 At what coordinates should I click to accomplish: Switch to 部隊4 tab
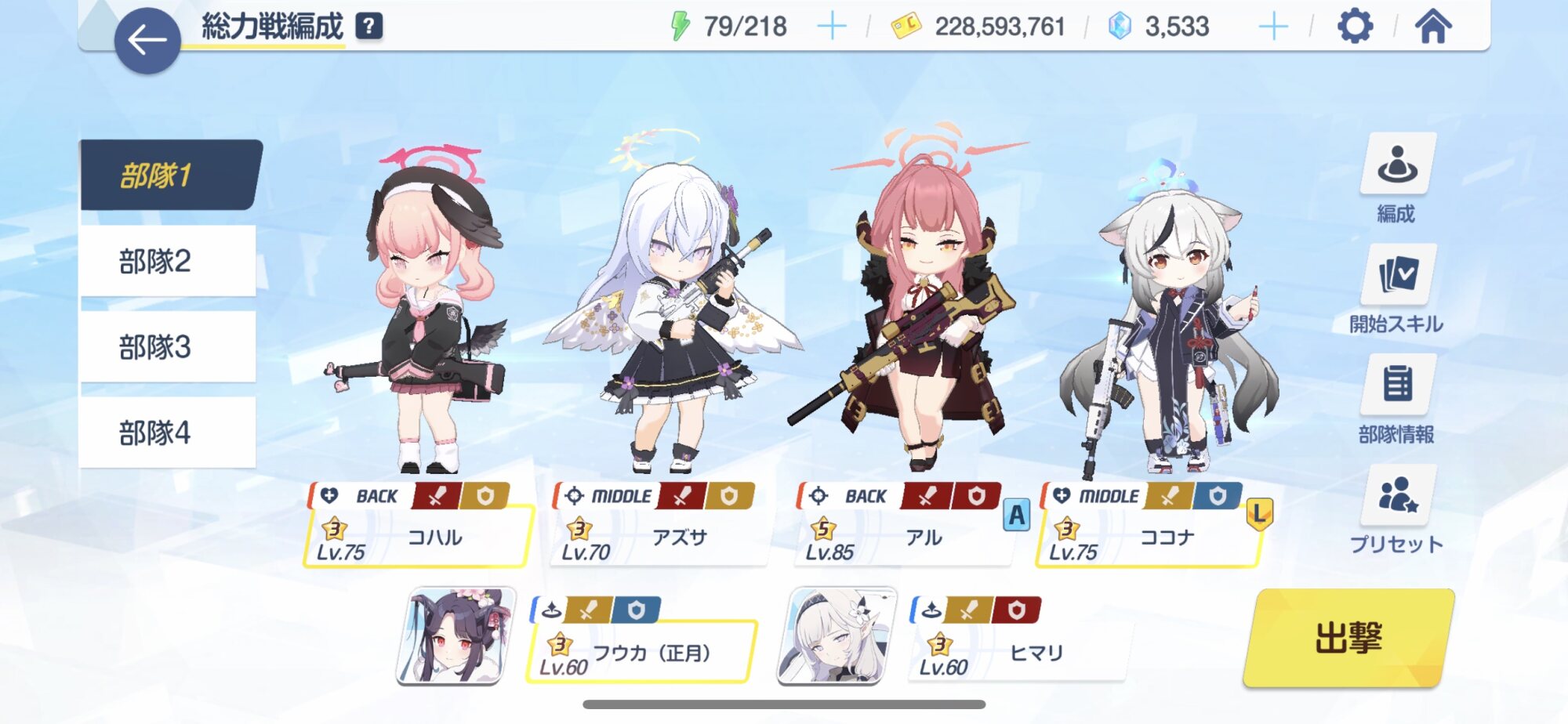pos(168,433)
